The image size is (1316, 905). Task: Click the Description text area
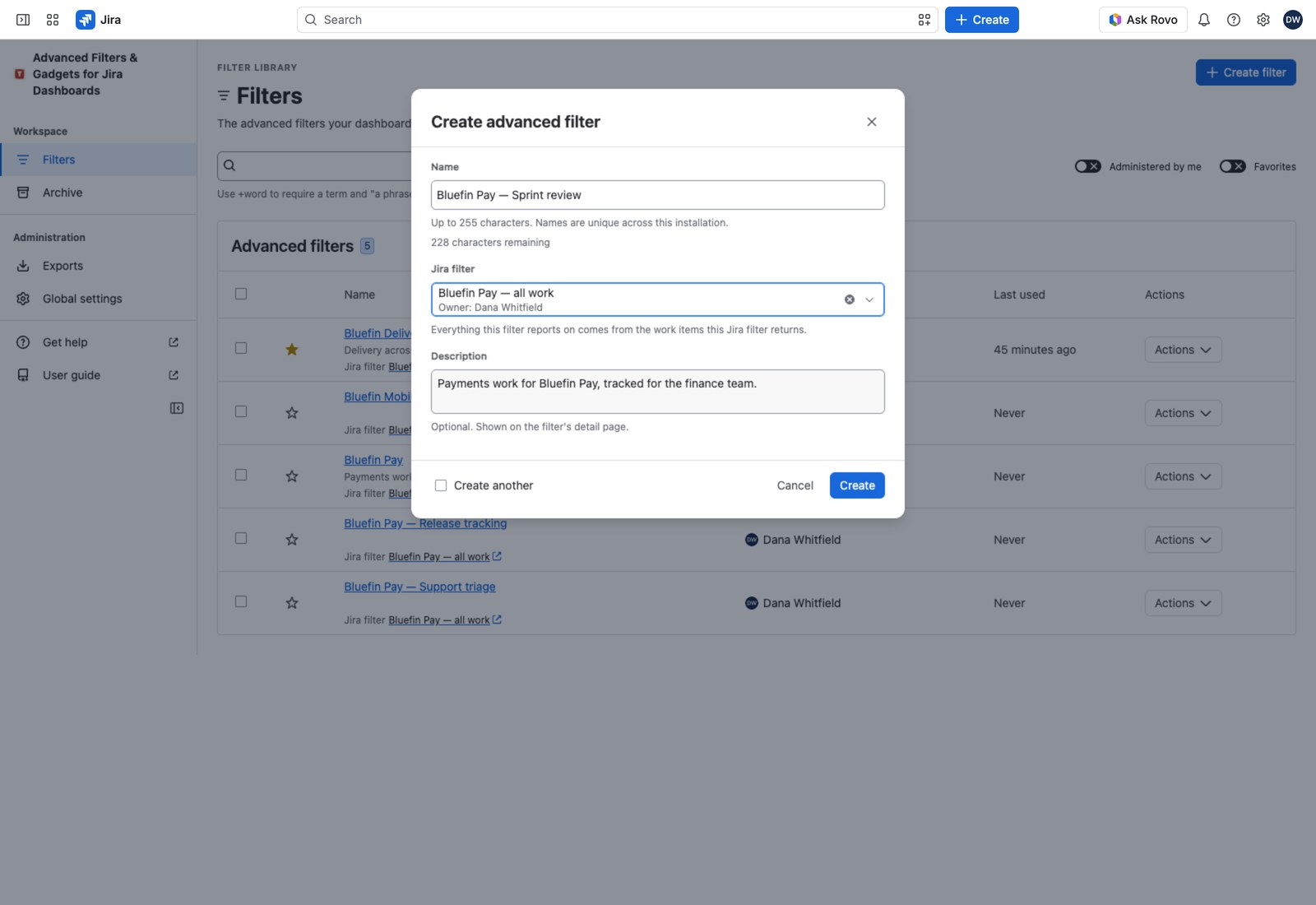658,392
